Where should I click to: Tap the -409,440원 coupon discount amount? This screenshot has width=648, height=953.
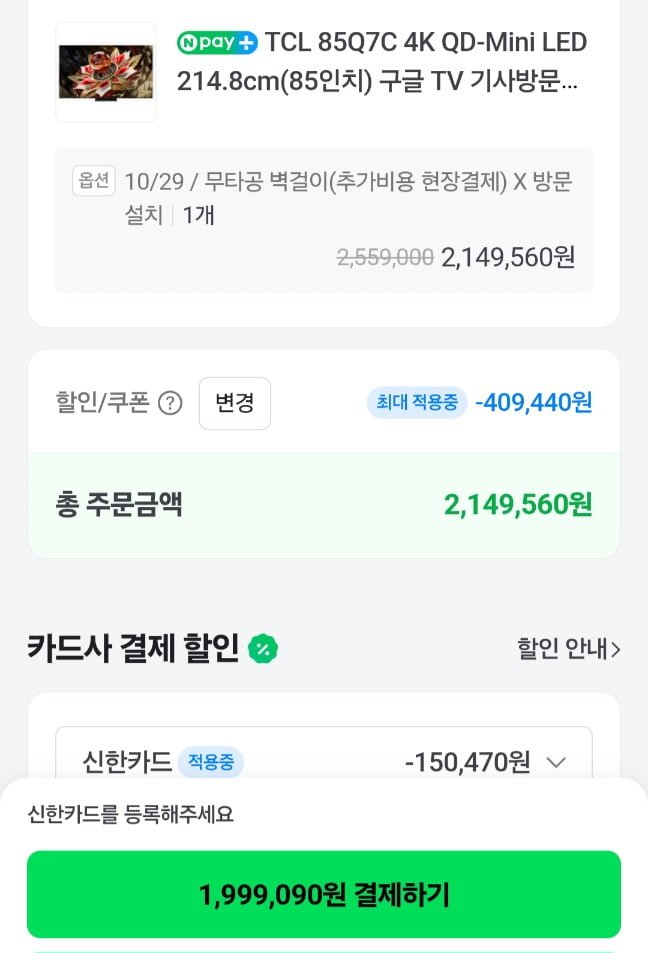pos(533,403)
